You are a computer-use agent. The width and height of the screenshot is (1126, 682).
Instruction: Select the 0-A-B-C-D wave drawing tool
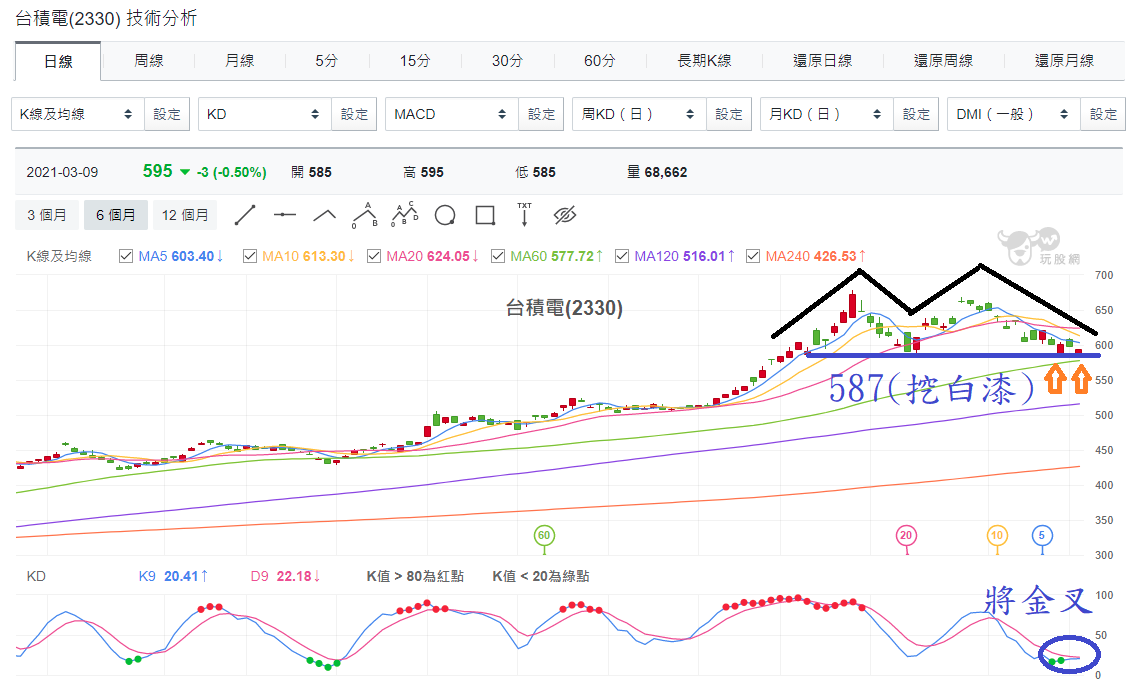(405, 214)
